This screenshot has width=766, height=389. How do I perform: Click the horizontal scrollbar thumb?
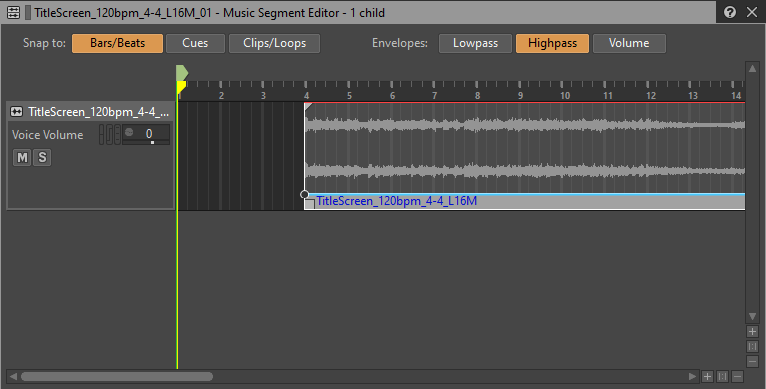tap(117, 376)
